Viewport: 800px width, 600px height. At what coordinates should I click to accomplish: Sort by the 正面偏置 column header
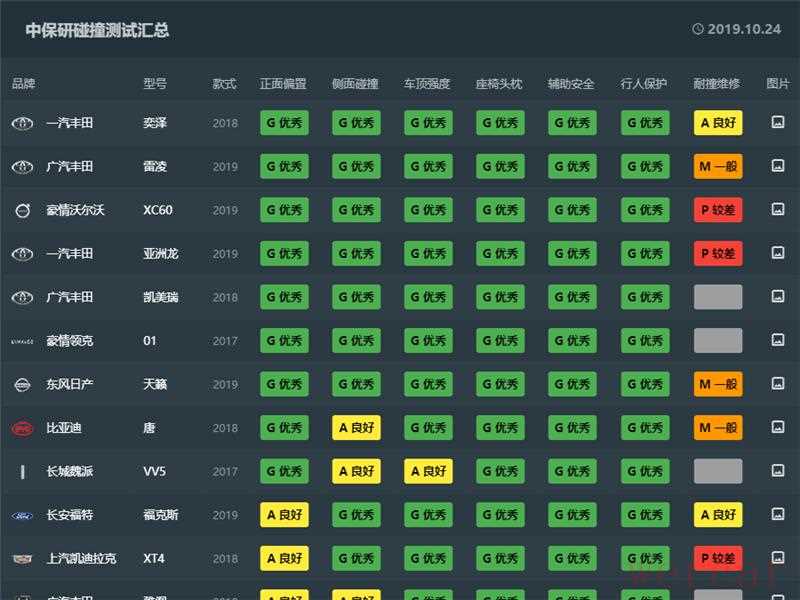[283, 84]
